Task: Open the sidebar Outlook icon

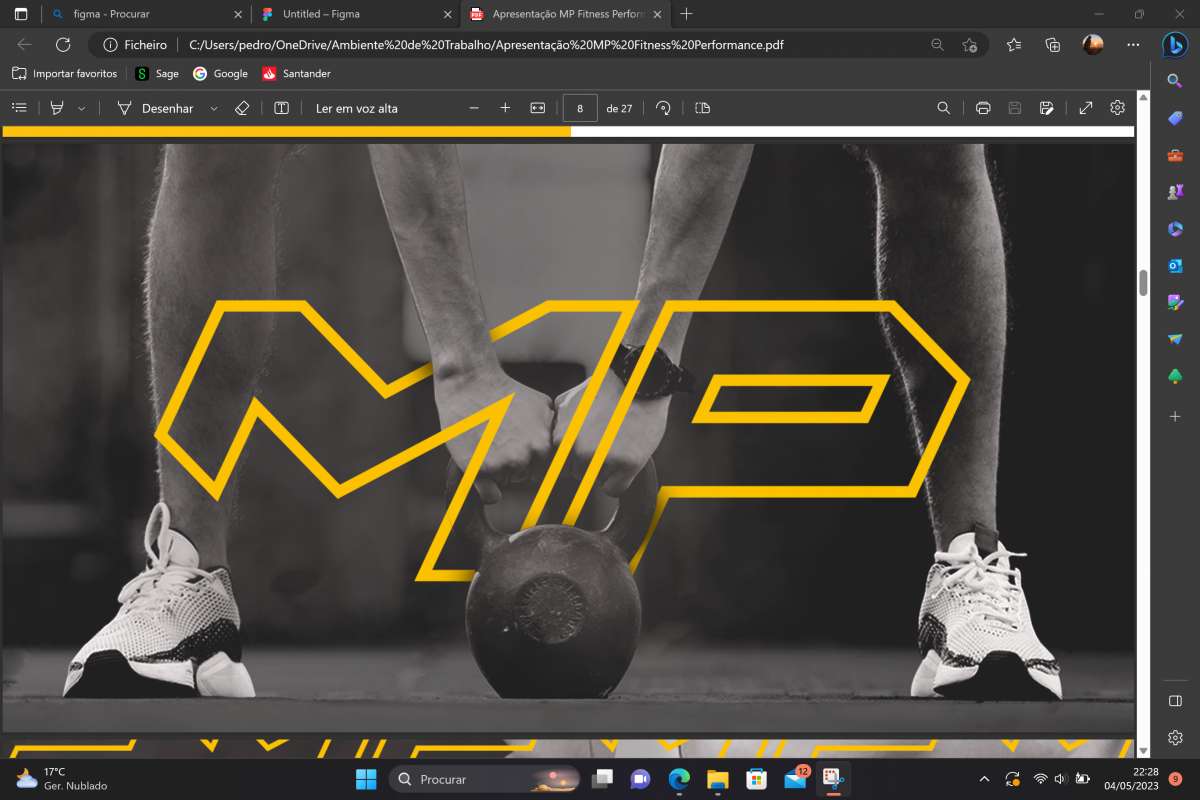Action: click(x=1176, y=265)
